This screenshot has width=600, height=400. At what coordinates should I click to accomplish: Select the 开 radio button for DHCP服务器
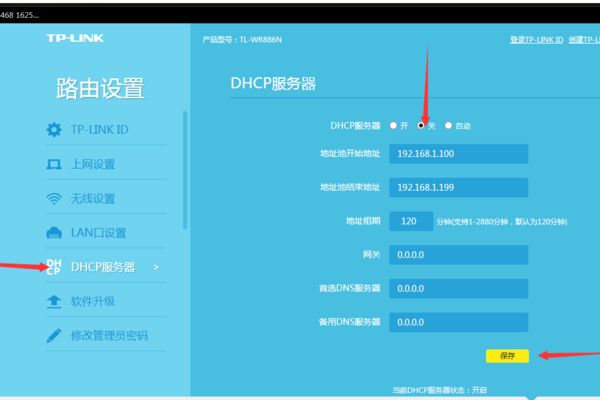[393, 126]
